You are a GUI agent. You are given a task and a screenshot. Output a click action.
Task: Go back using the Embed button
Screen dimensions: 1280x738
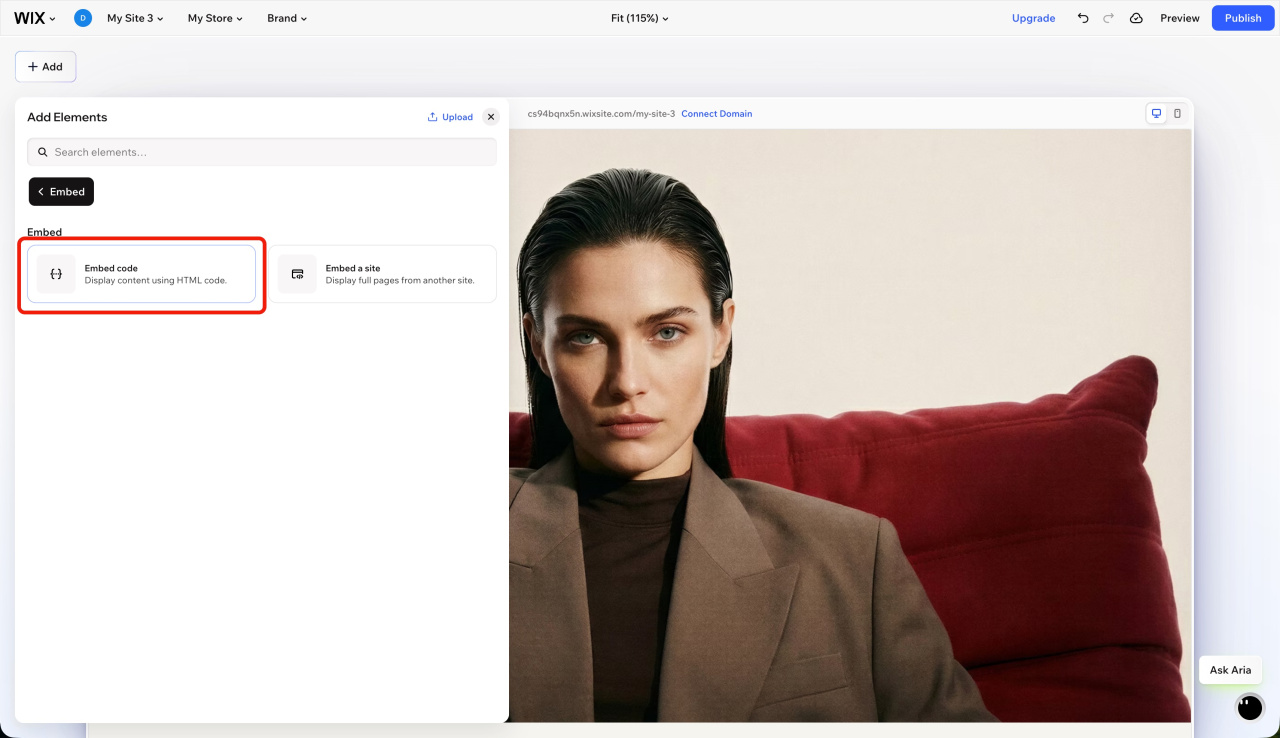(x=61, y=192)
